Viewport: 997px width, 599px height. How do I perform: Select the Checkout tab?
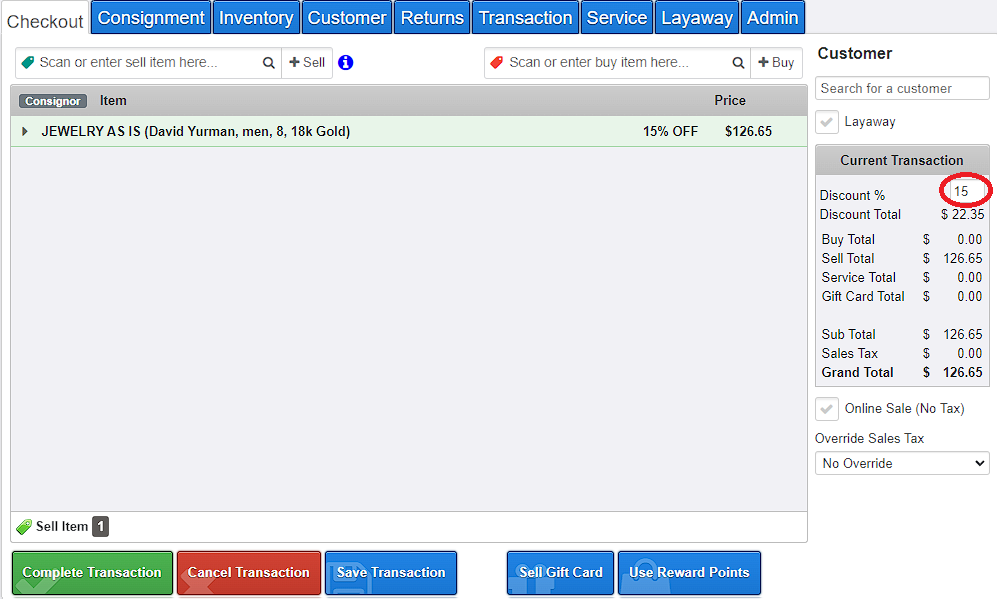pyautogui.click(x=45, y=21)
